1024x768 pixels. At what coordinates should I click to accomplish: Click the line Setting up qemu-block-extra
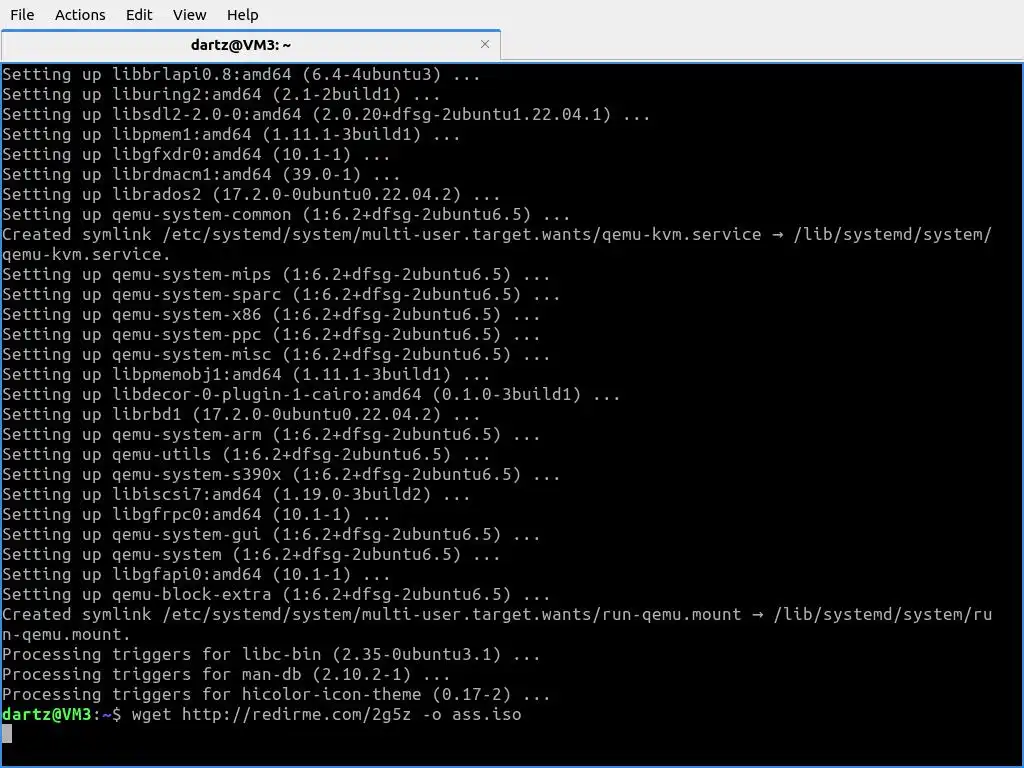[276, 594]
